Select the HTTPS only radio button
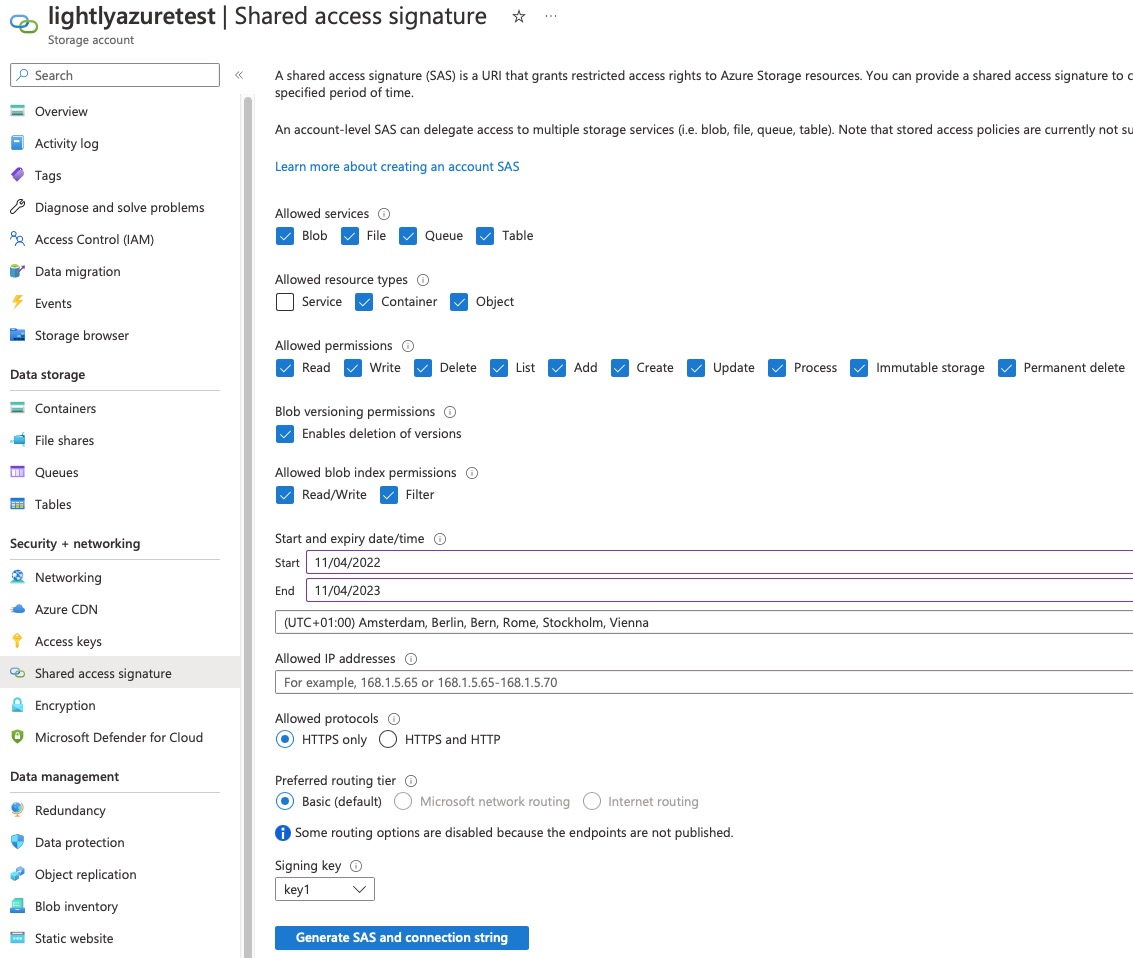Viewport: 1133px width, 958px height. 285,739
